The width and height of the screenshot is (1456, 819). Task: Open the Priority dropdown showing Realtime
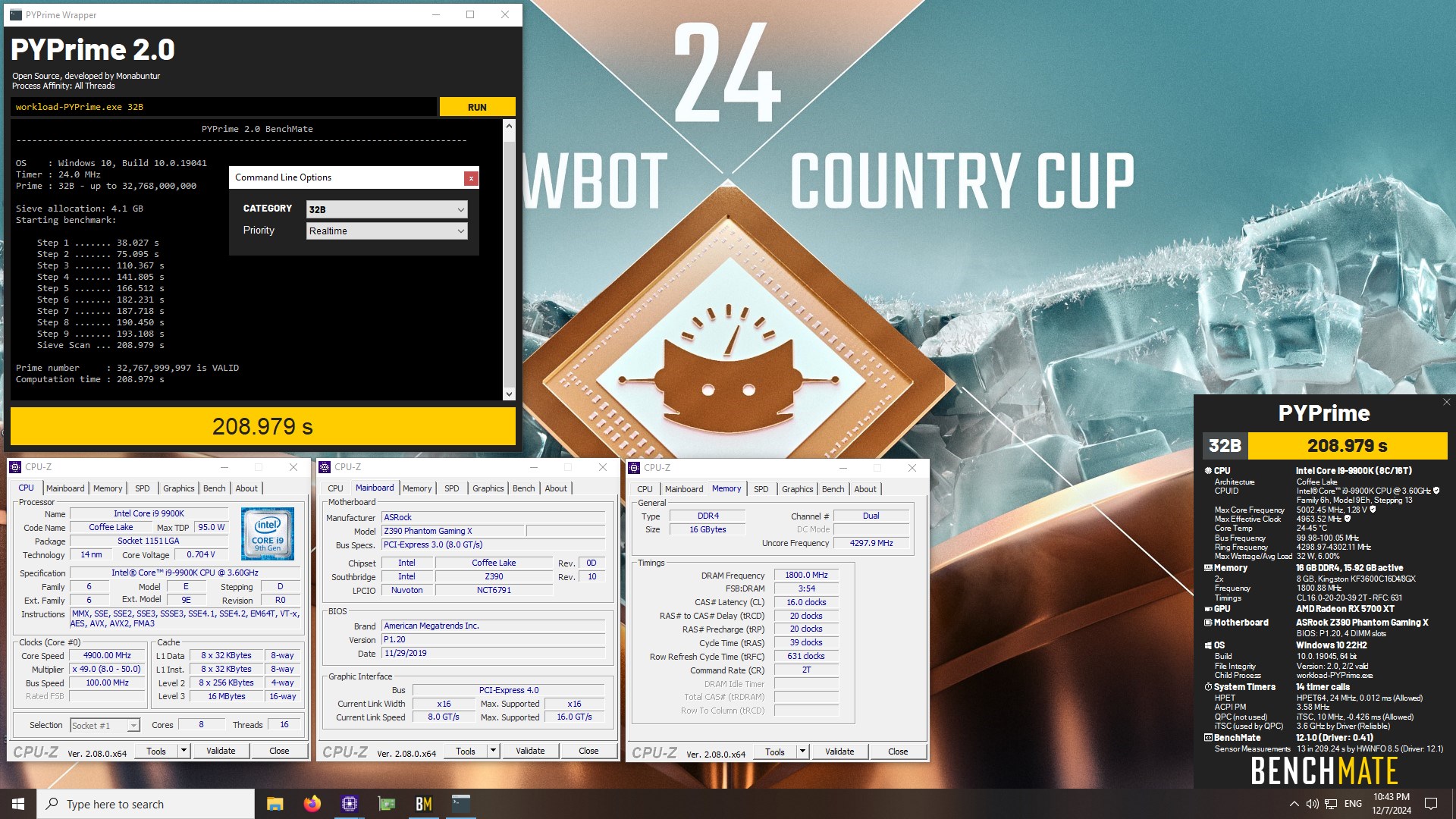click(x=387, y=231)
